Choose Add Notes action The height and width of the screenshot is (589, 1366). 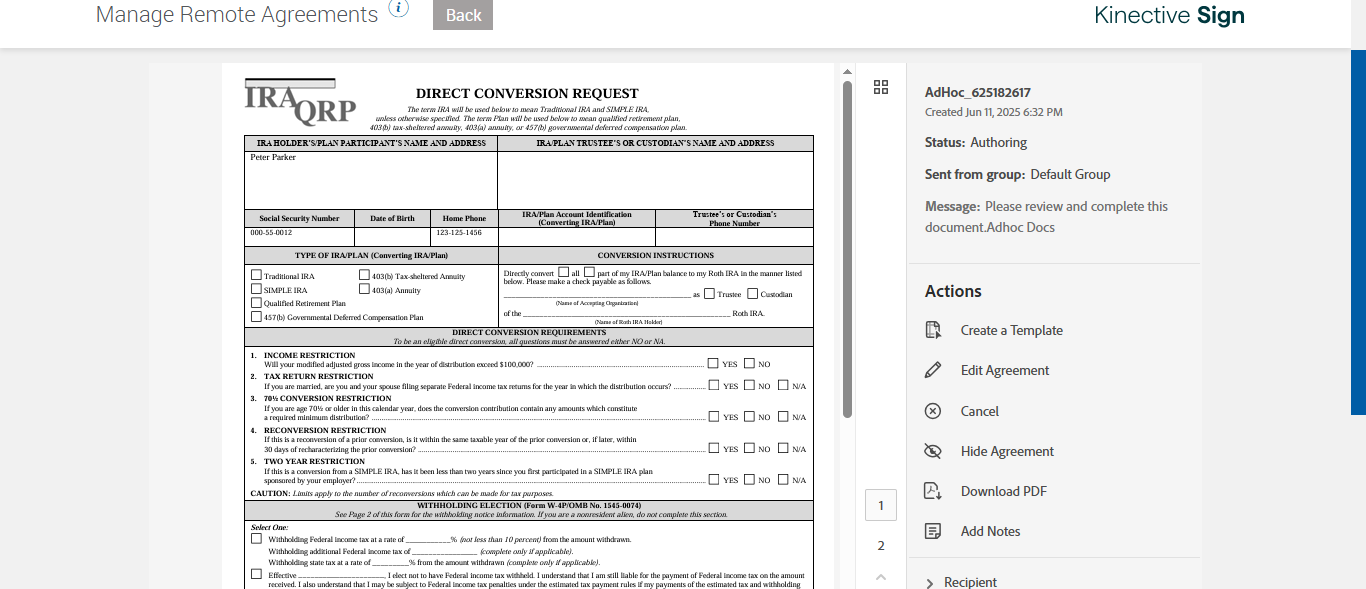(990, 531)
